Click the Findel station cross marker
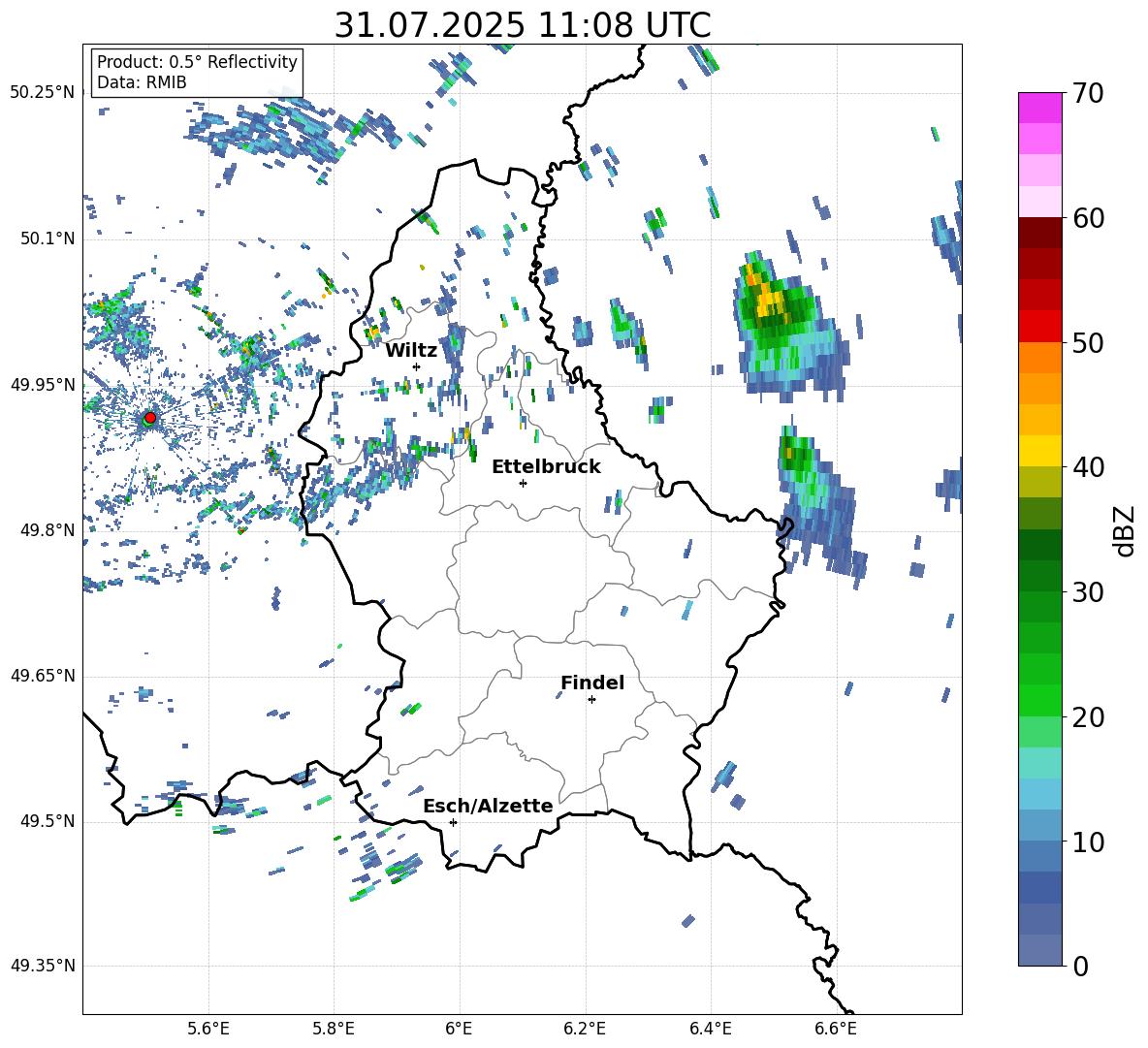Viewport: 1148px width, 1048px height. point(591,700)
